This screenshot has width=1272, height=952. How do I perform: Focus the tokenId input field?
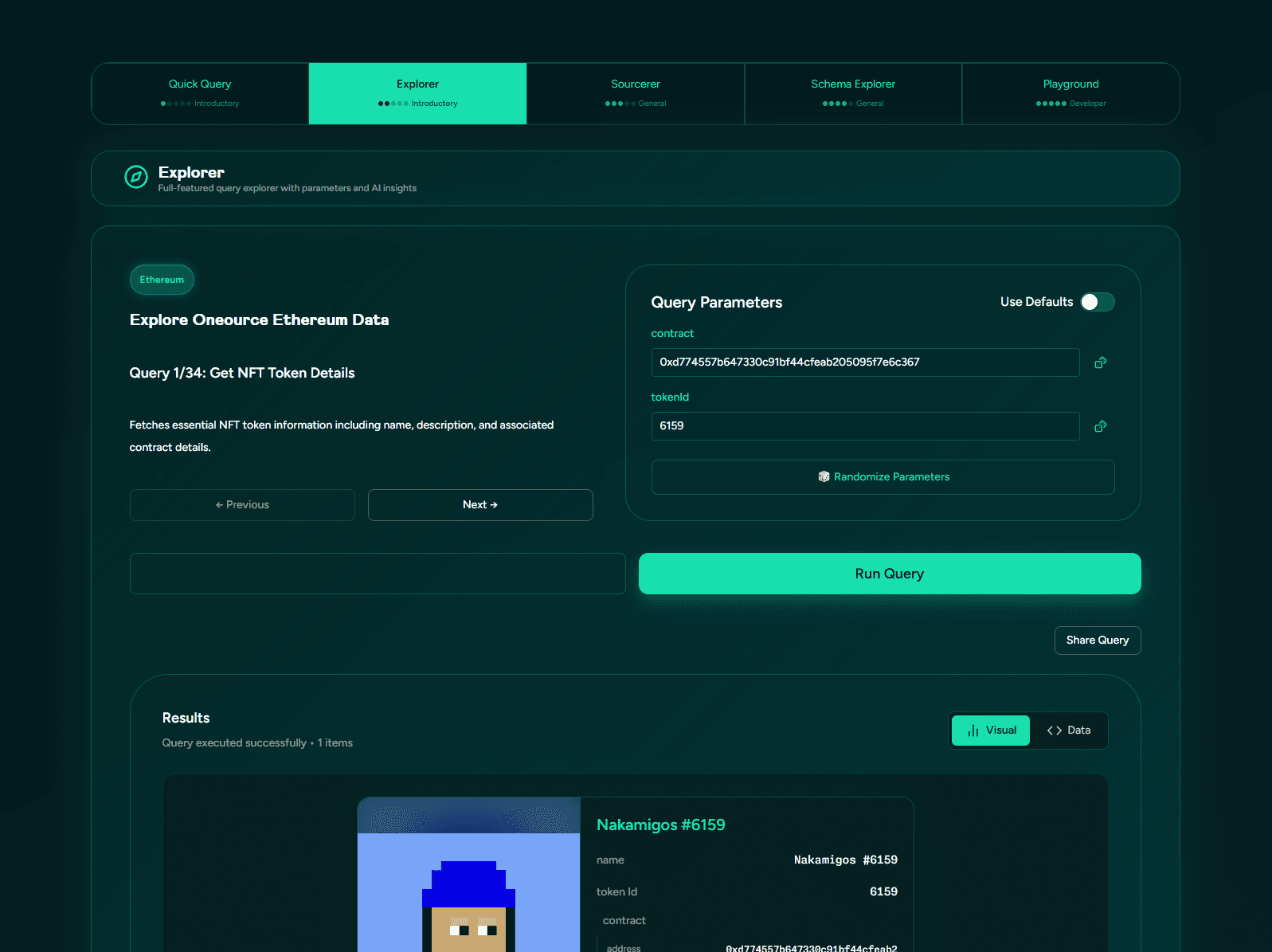tap(864, 426)
